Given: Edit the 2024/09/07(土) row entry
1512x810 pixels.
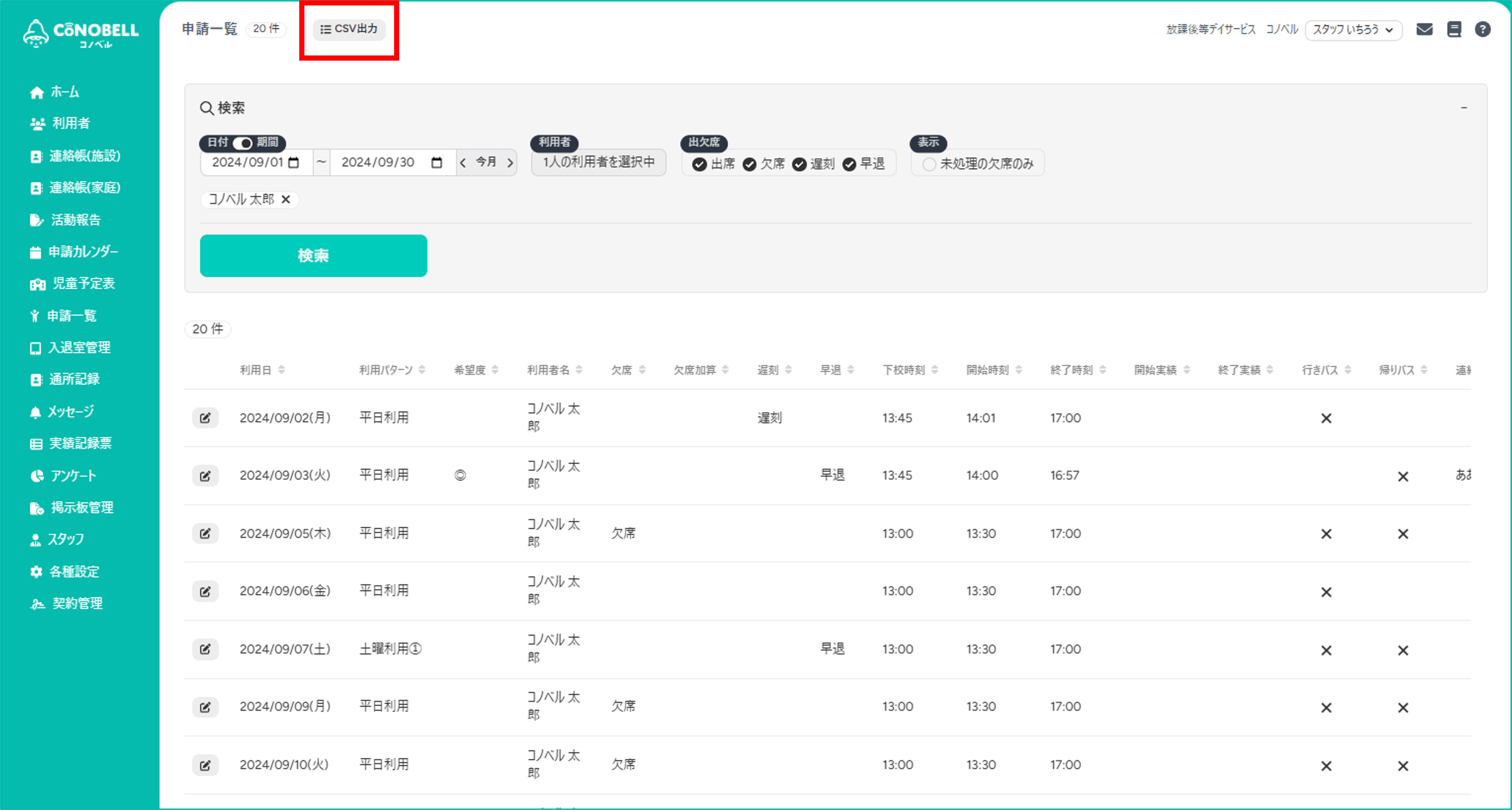Looking at the screenshot, I should (205, 649).
